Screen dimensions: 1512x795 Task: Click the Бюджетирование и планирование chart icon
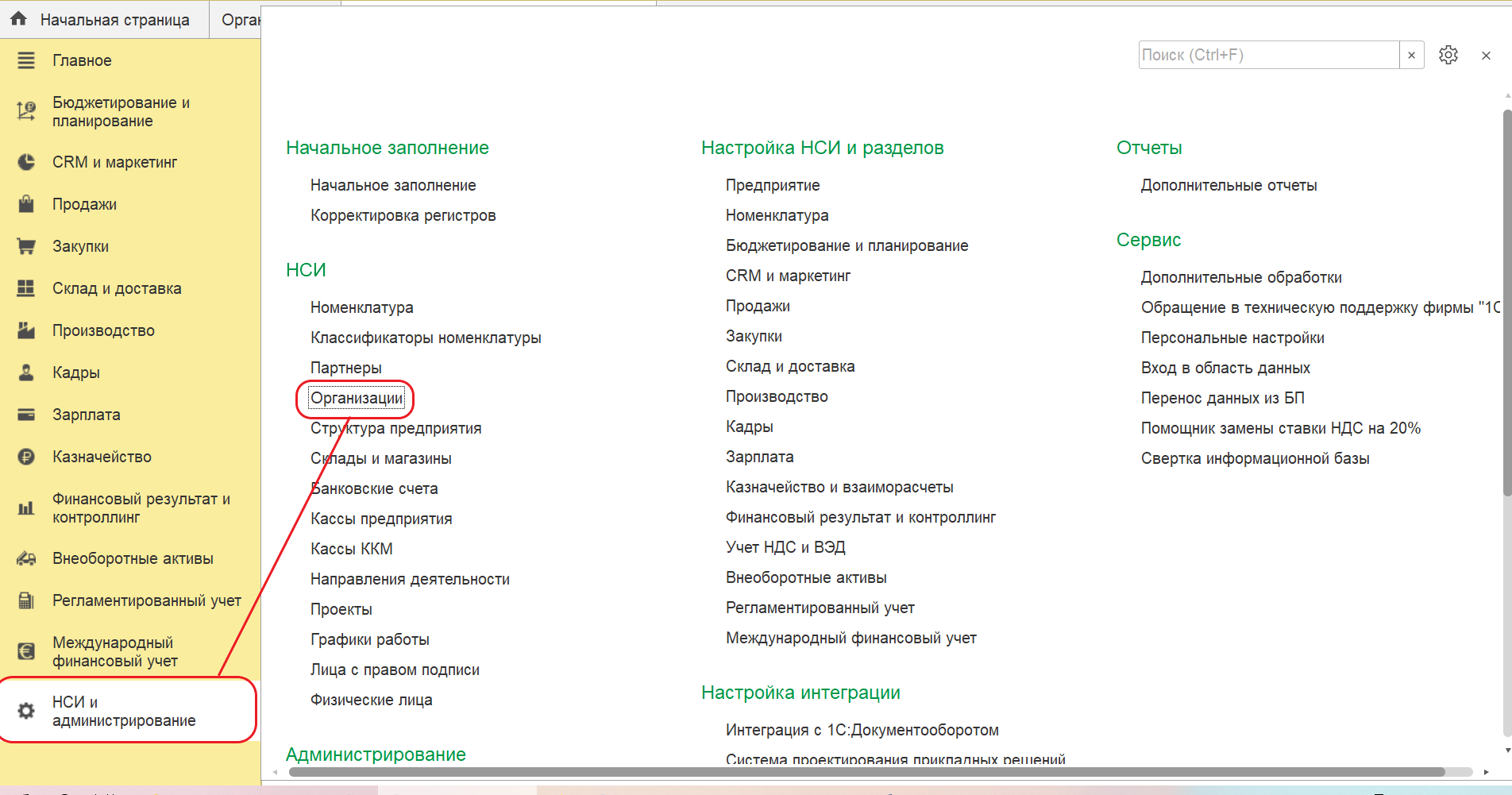26,111
